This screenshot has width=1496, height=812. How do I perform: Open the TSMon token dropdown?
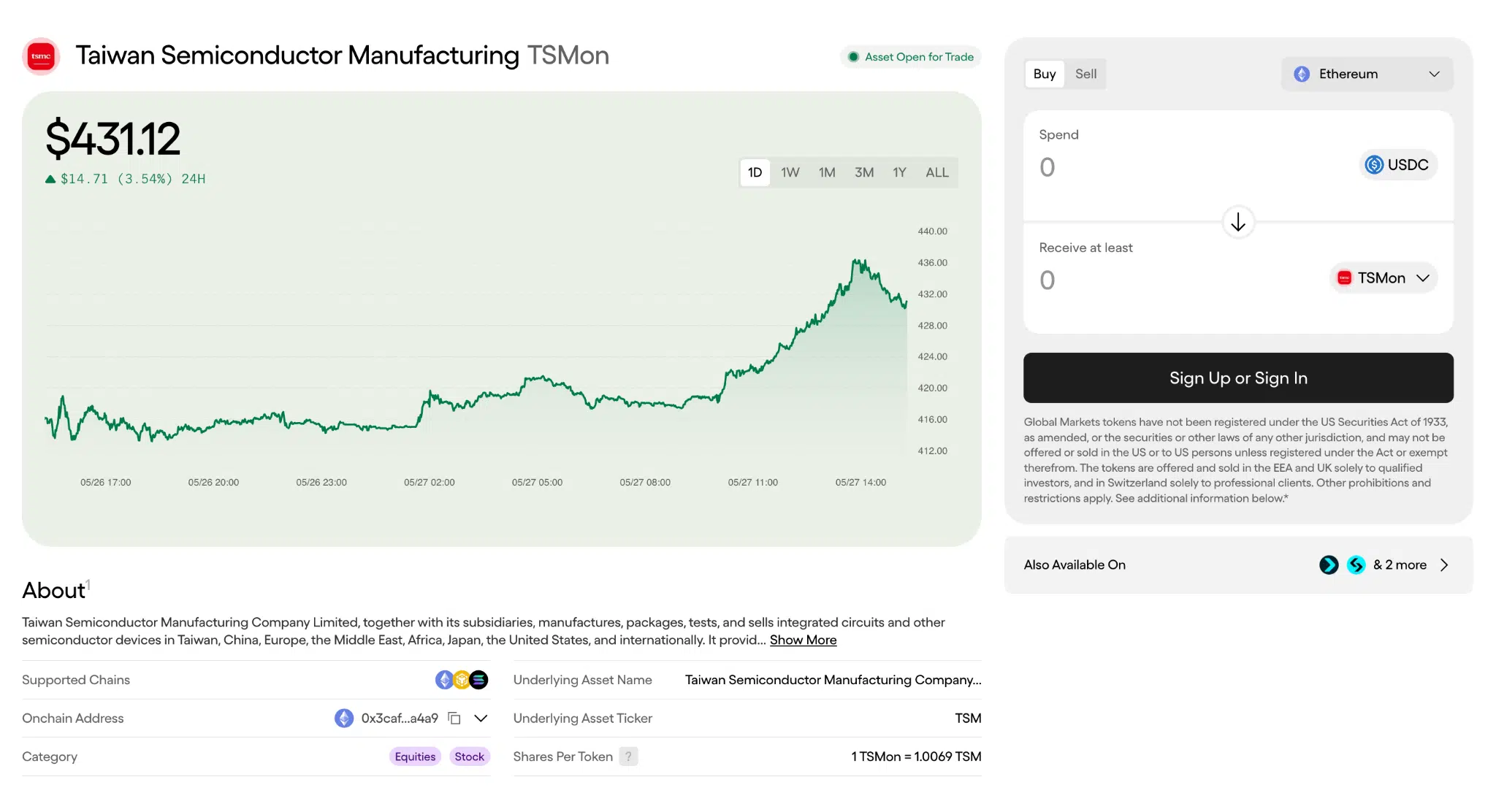click(1384, 278)
